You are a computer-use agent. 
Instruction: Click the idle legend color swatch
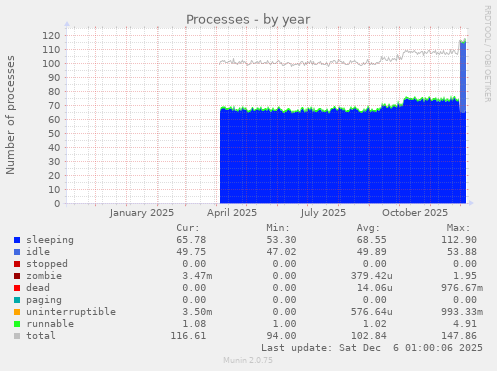tap(17, 252)
